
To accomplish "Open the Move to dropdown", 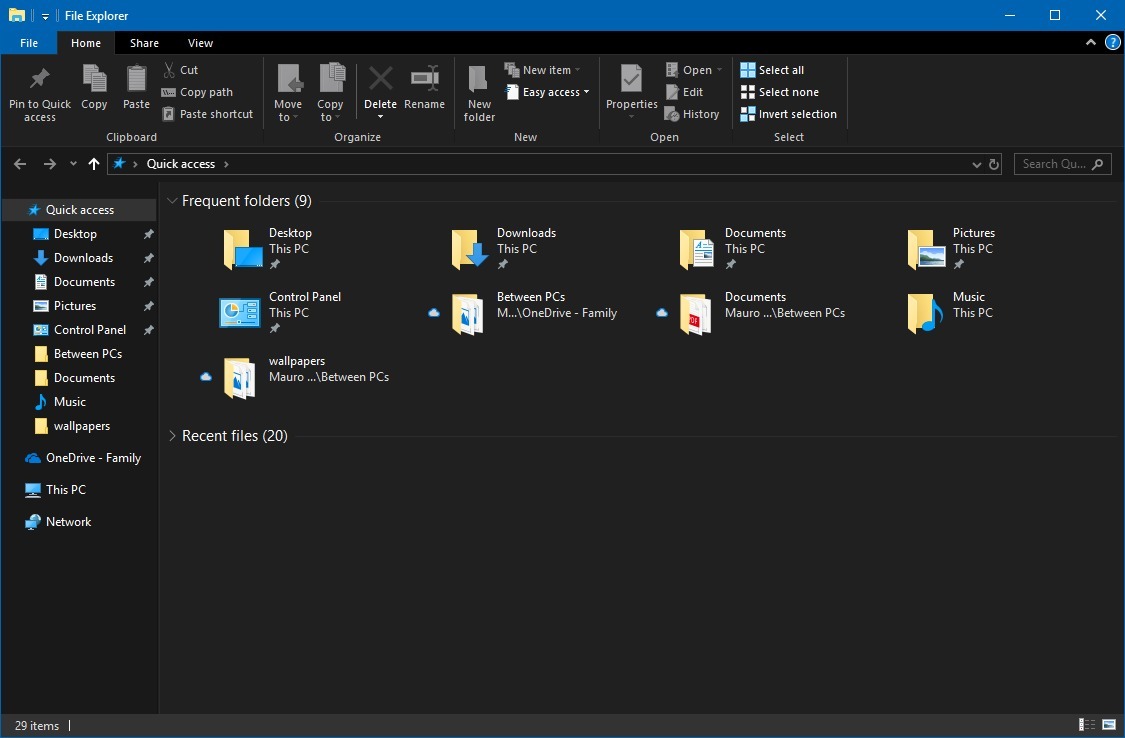I will (288, 93).
